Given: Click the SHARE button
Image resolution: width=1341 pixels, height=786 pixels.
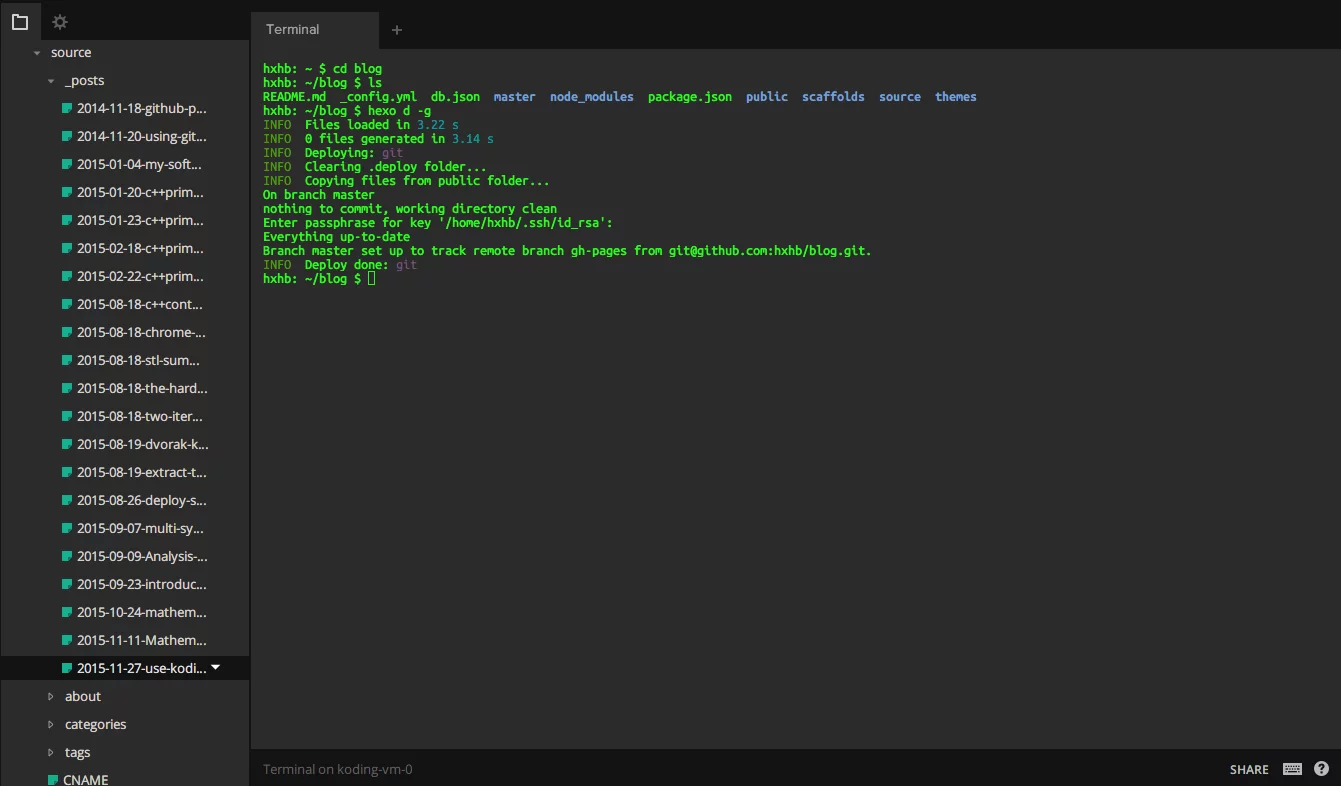Looking at the screenshot, I should tap(1249, 770).
